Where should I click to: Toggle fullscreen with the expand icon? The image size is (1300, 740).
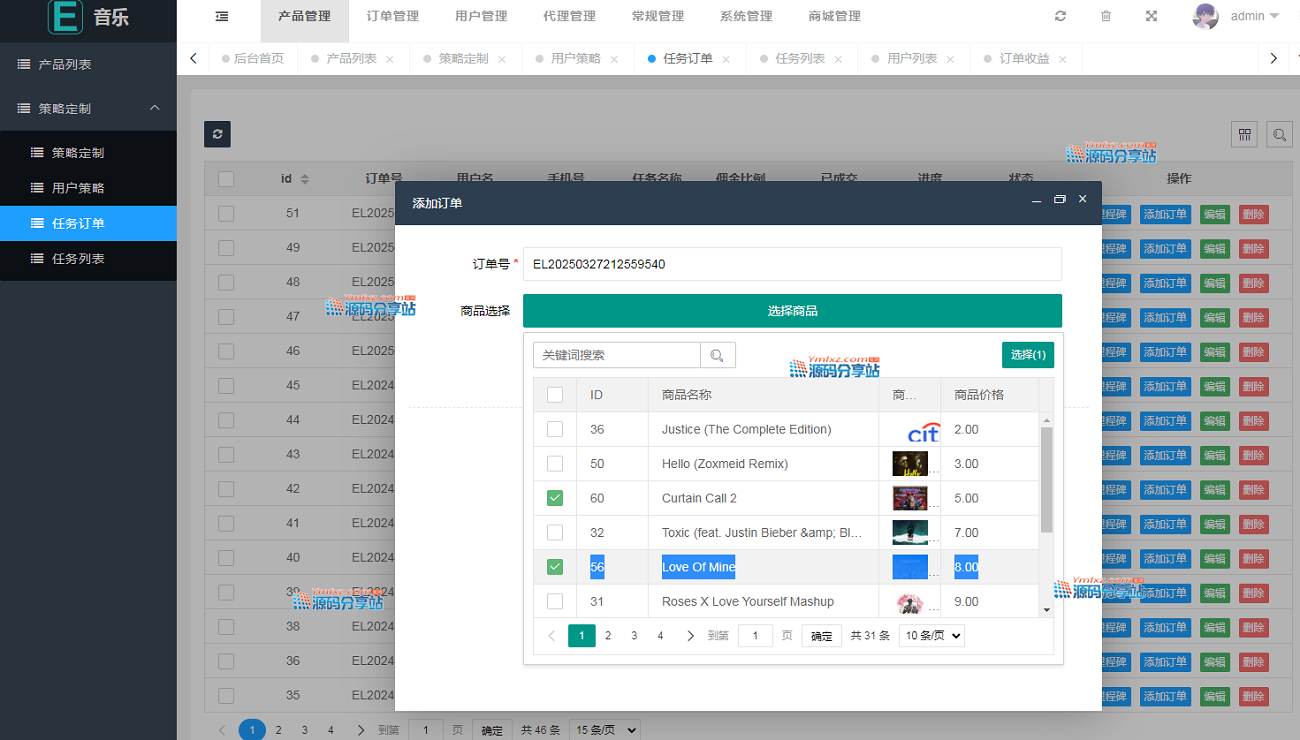(x=1151, y=16)
